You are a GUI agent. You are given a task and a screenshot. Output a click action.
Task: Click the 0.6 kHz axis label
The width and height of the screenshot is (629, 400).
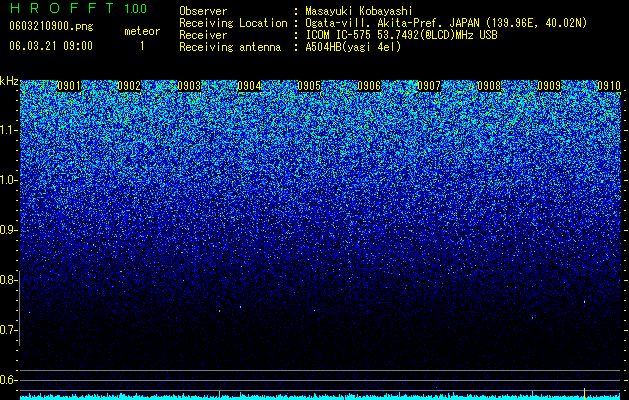[8, 380]
